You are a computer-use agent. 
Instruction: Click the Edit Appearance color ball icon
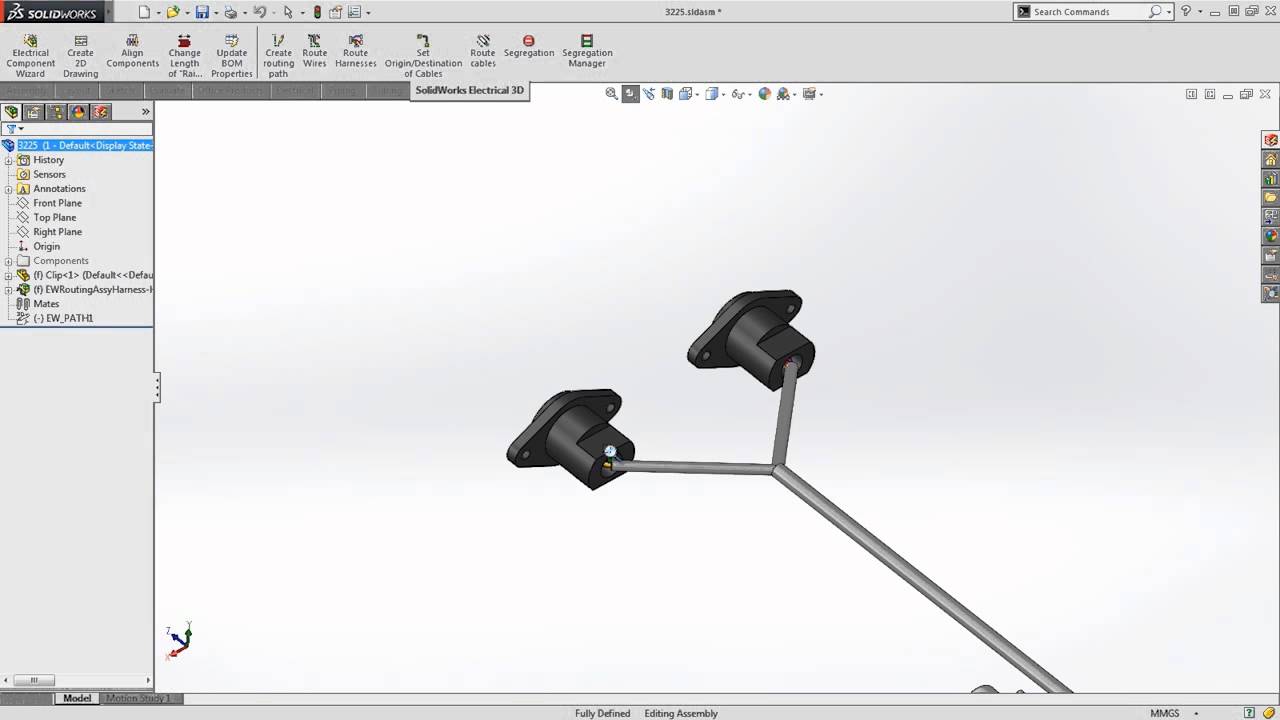pyautogui.click(x=765, y=93)
